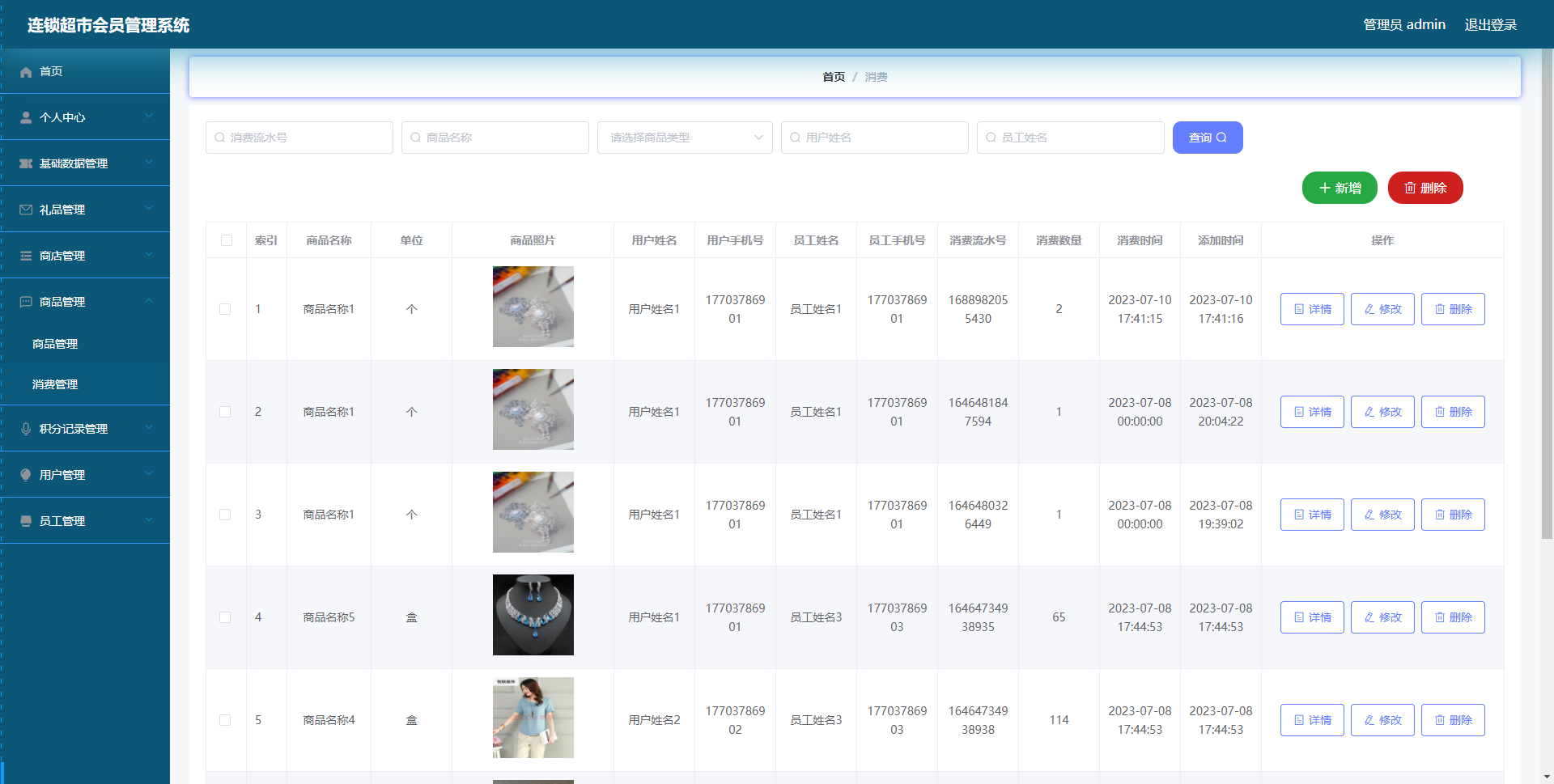Click the search icon in 员工姓名 field
The width and height of the screenshot is (1554, 784).
pyautogui.click(x=991, y=138)
